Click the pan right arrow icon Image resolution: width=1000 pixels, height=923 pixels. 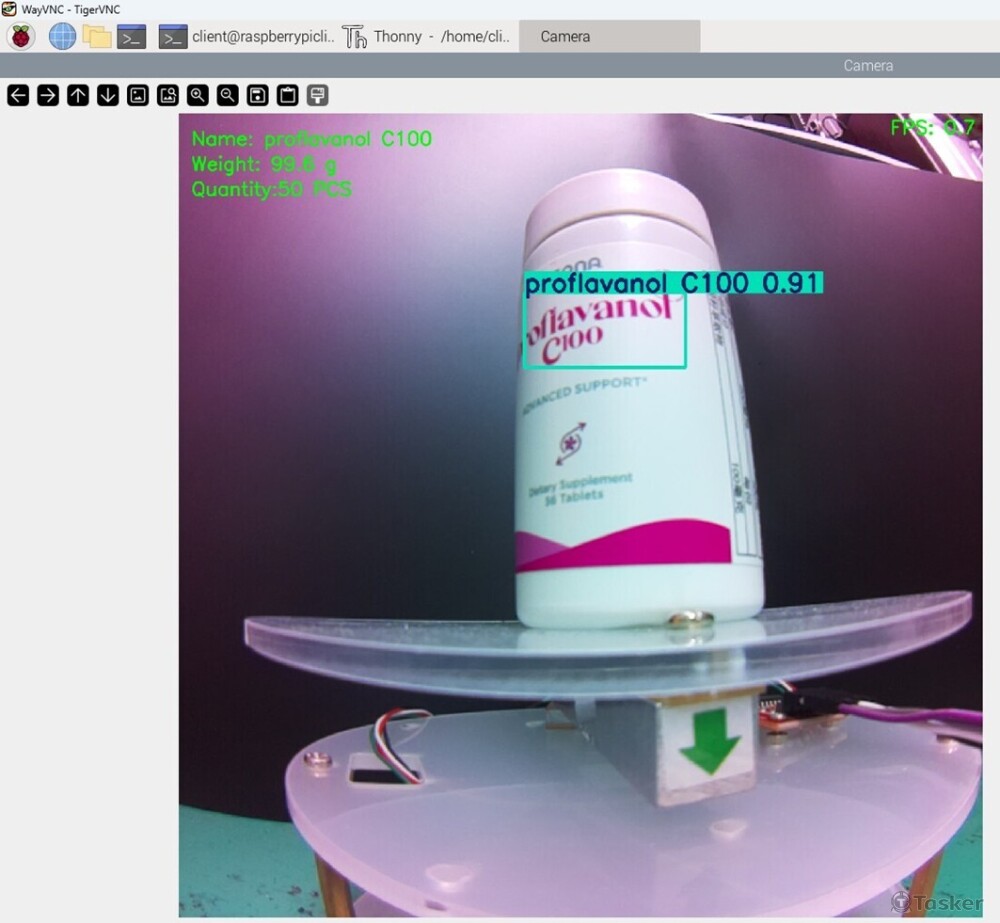click(48, 96)
